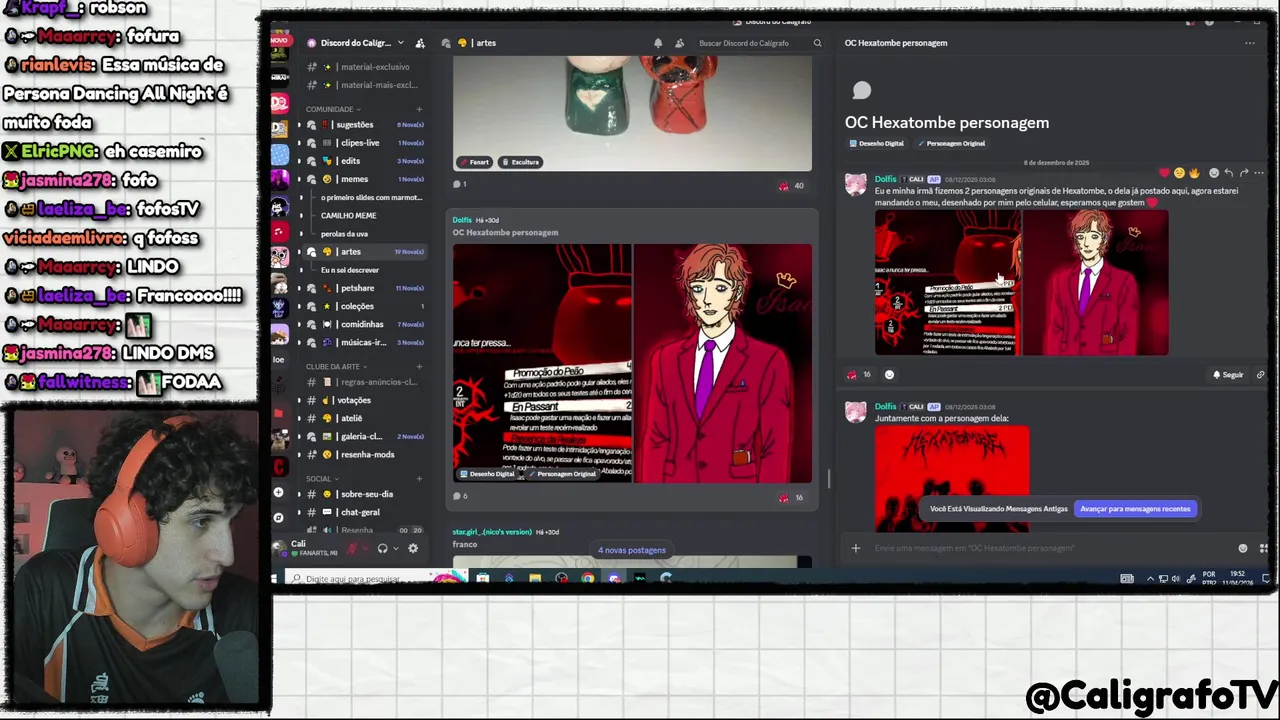This screenshot has height=720, width=1280.
Task: Click Avançar para mensagens recentes button
Action: coord(1135,509)
